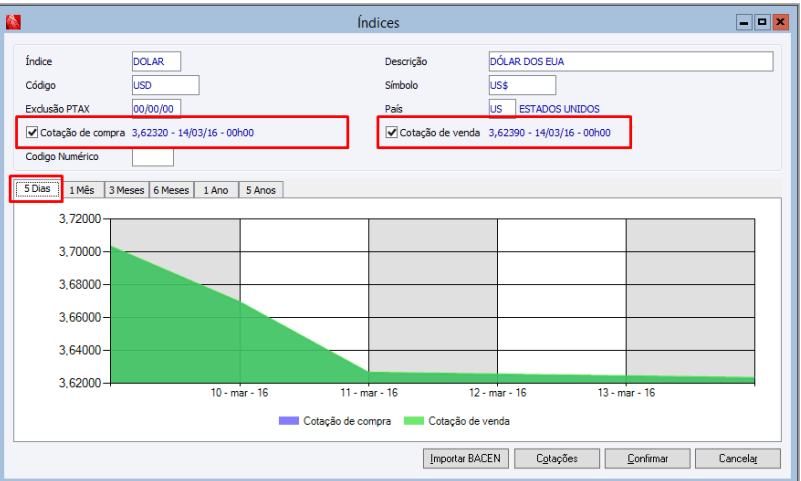Click the 12 - mar - 16 axis label
The width and height of the screenshot is (801, 481).
498,393
